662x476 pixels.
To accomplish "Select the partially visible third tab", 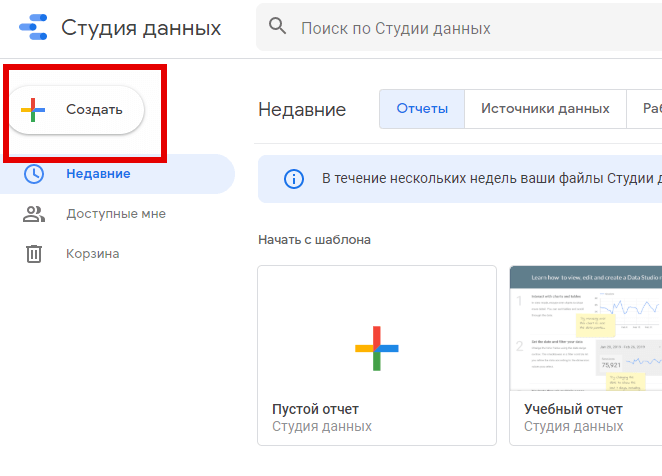I will click(x=646, y=109).
